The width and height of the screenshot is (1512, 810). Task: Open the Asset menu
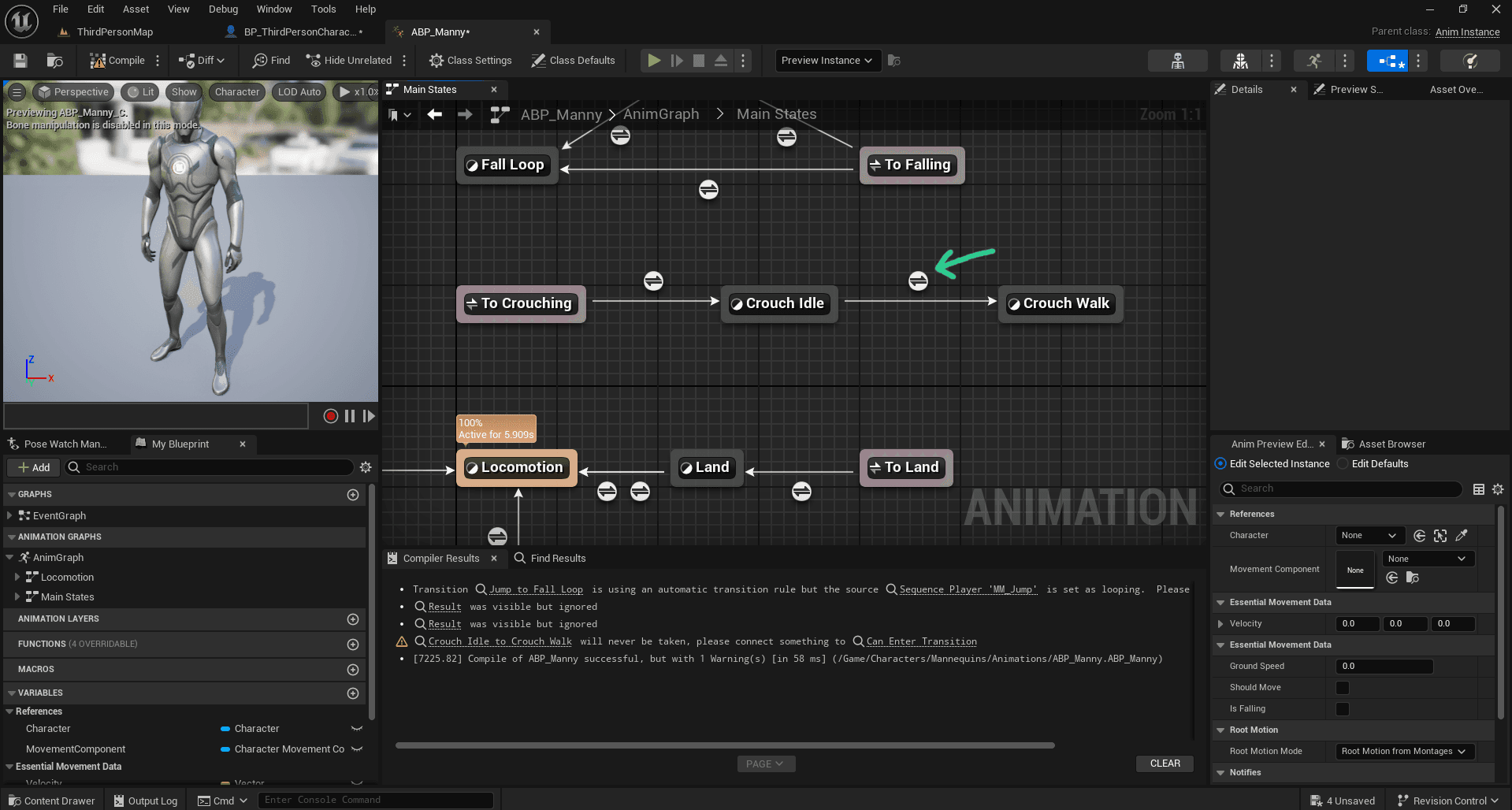pos(136,9)
